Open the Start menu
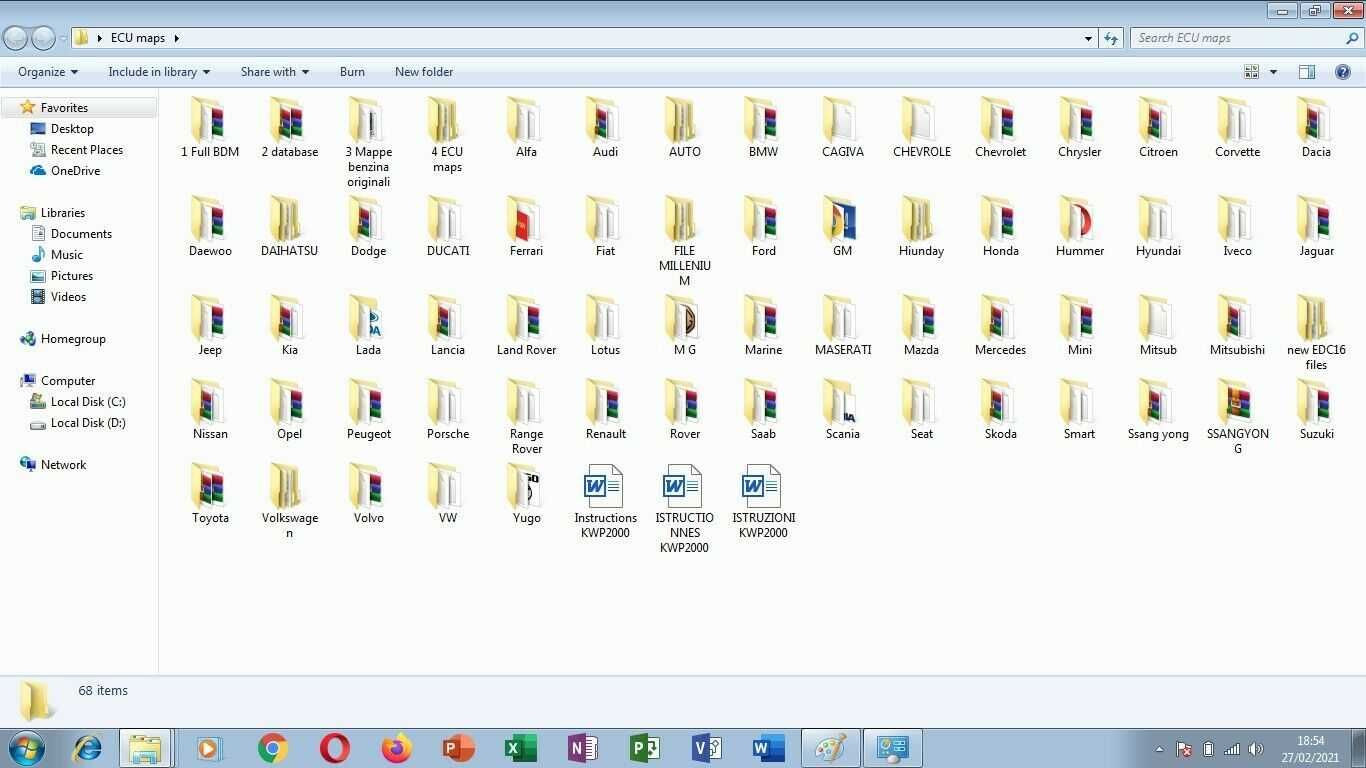 click(26, 748)
